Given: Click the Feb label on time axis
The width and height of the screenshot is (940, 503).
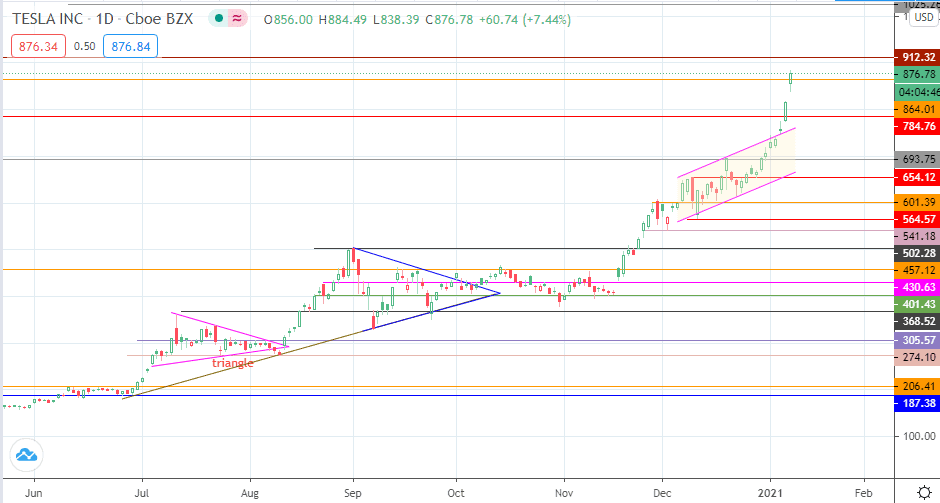Looking at the screenshot, I should 863,493.
